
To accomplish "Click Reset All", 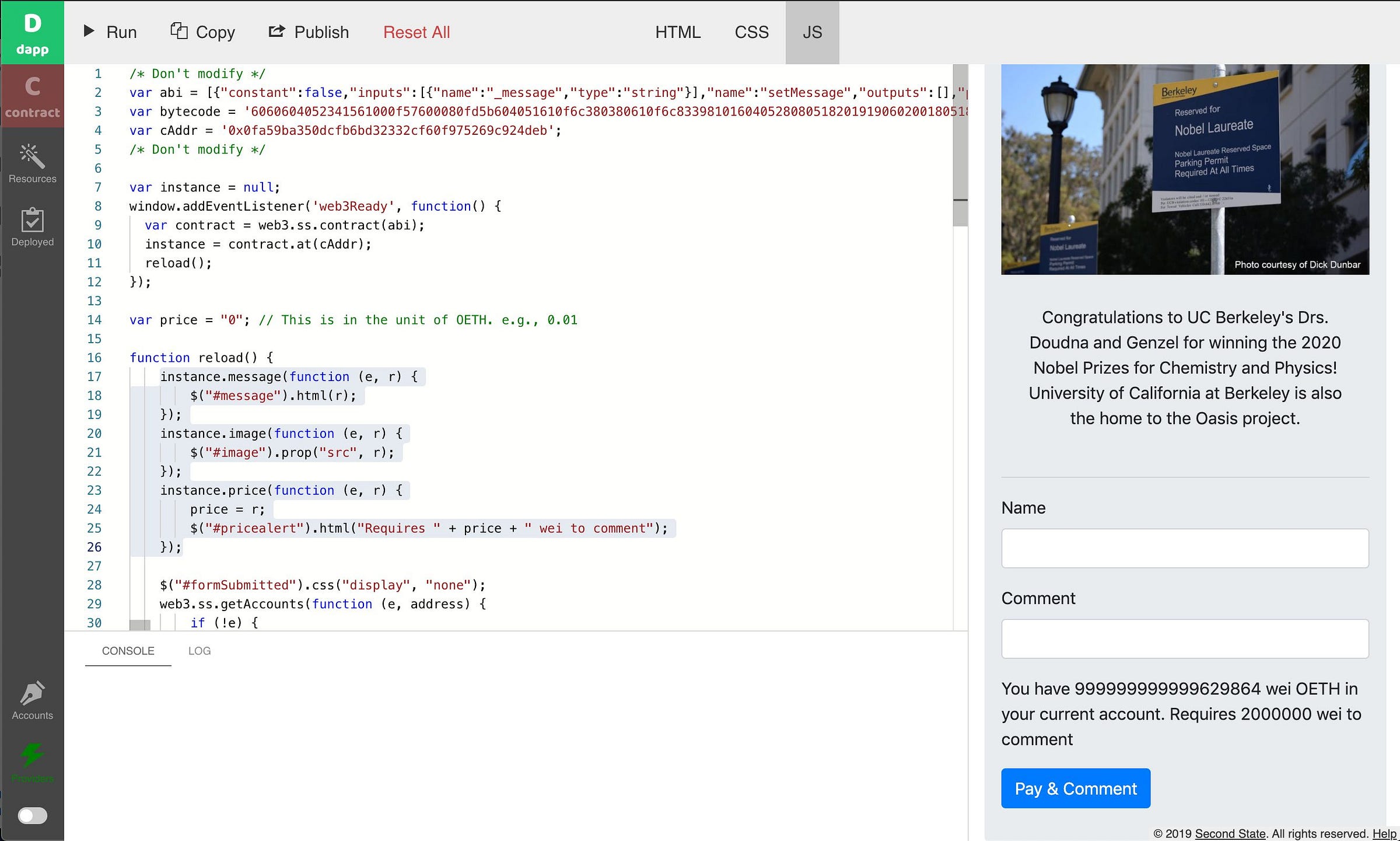I will 416,32.
